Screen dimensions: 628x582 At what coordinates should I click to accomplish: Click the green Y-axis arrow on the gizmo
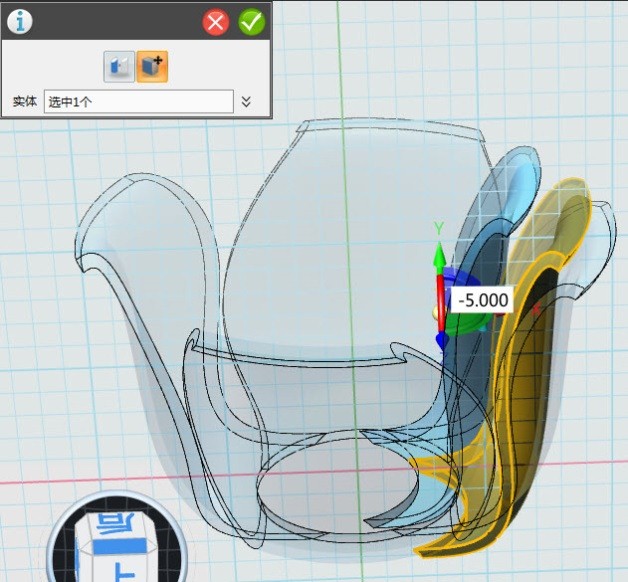point(438,256)
